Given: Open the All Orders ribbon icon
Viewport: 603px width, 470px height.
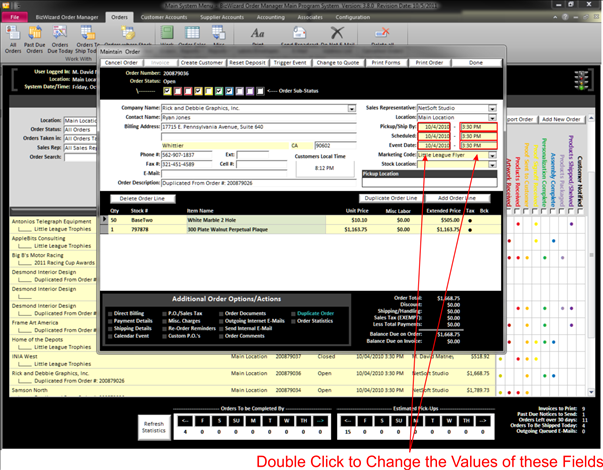Looking at the screenshot, I should [13, 33].
